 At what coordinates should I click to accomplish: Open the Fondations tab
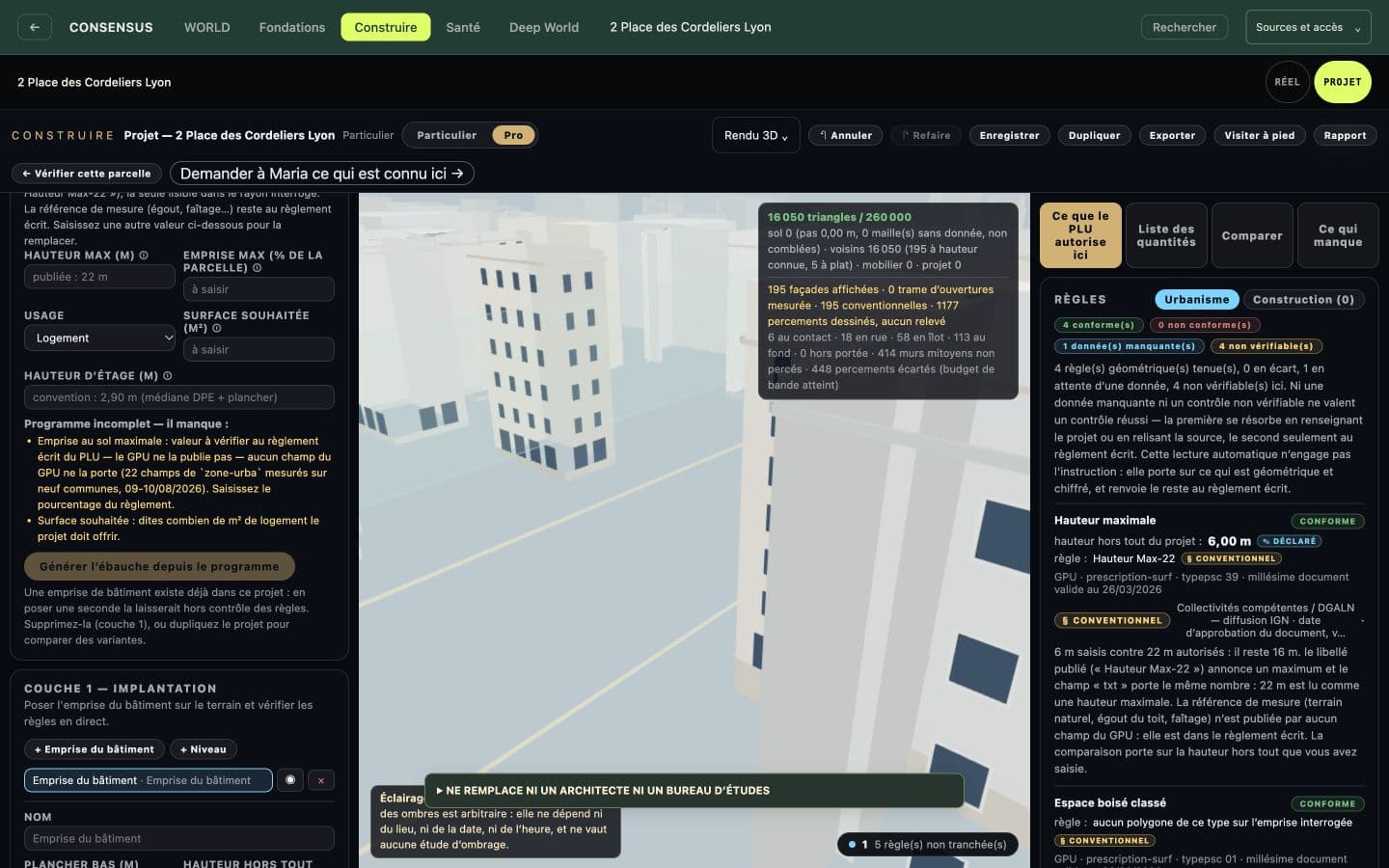292,27
